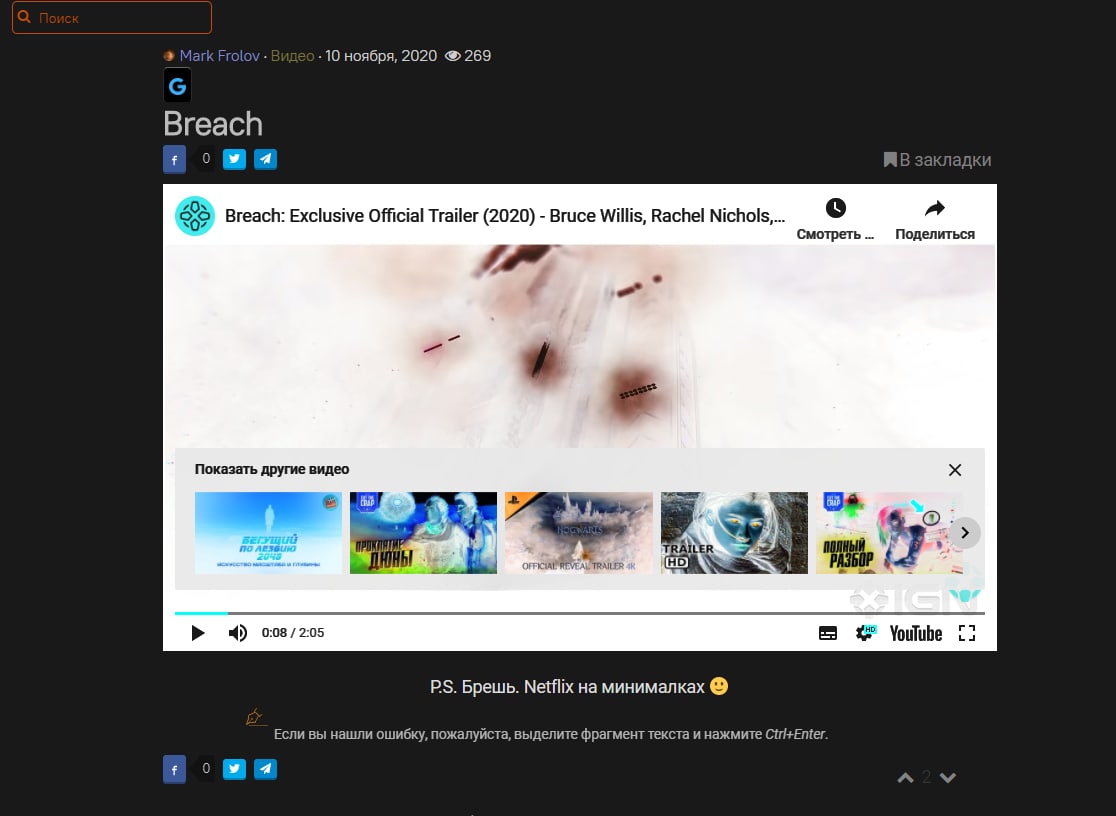
Task: Seek on the video progress bar
Action: click(x=580, y=613)
